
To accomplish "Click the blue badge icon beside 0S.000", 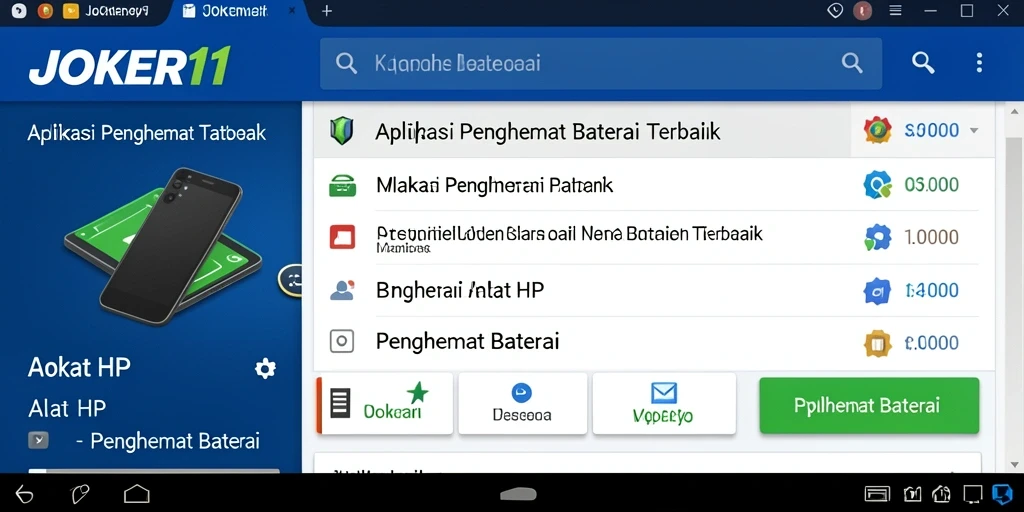I will click(x=877, y=185).
